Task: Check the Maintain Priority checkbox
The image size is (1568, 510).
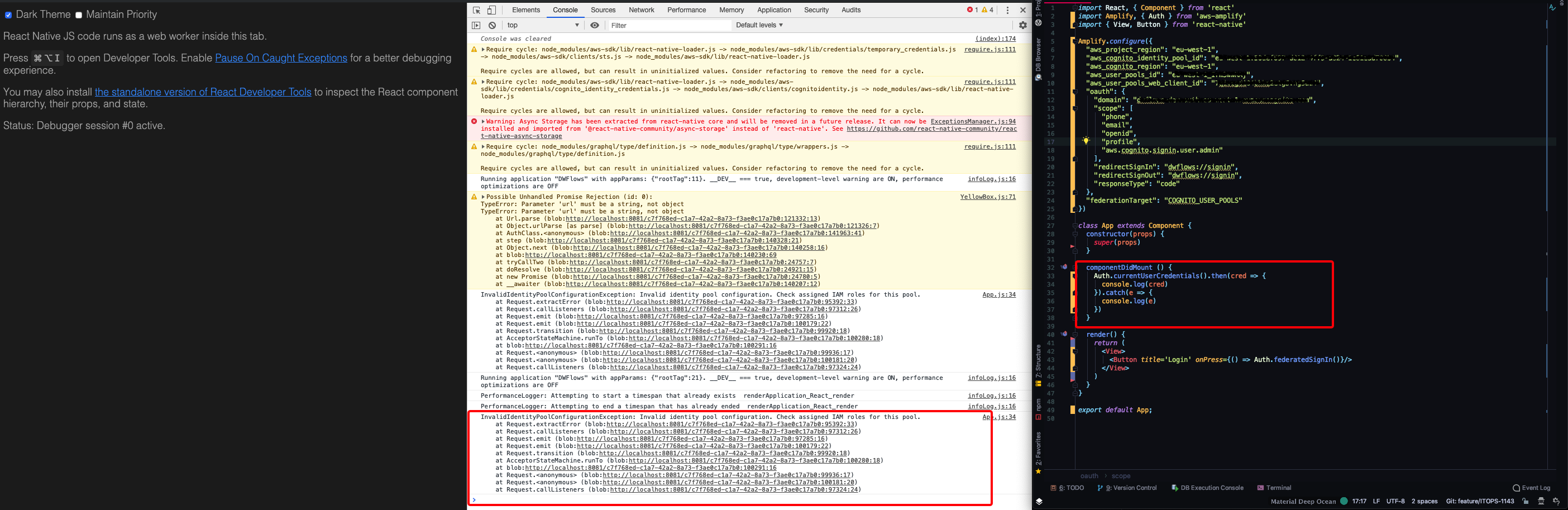Action: click(78, 15)
